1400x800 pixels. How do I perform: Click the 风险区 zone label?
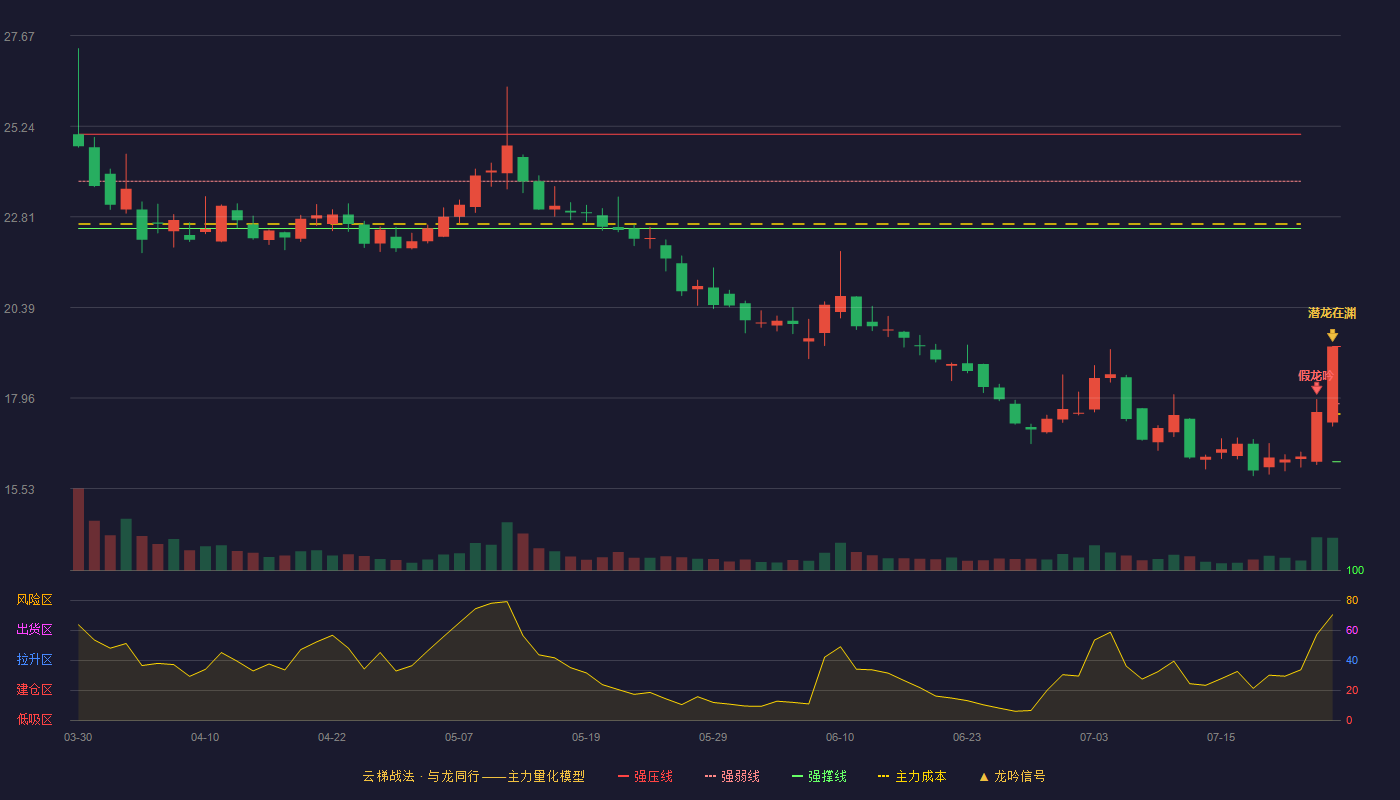click(x=34, y=600)
